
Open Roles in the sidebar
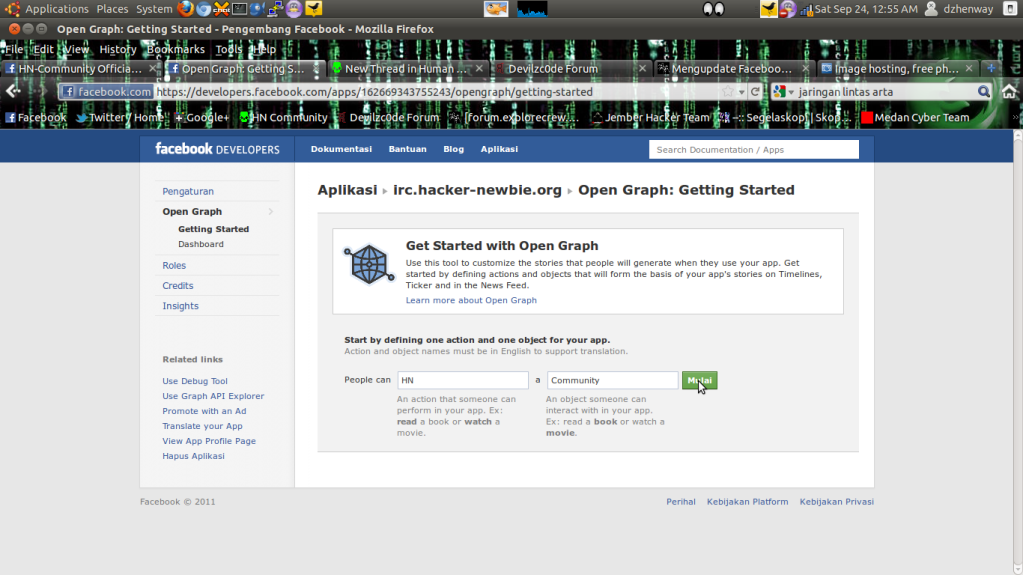tap(174, 266)
